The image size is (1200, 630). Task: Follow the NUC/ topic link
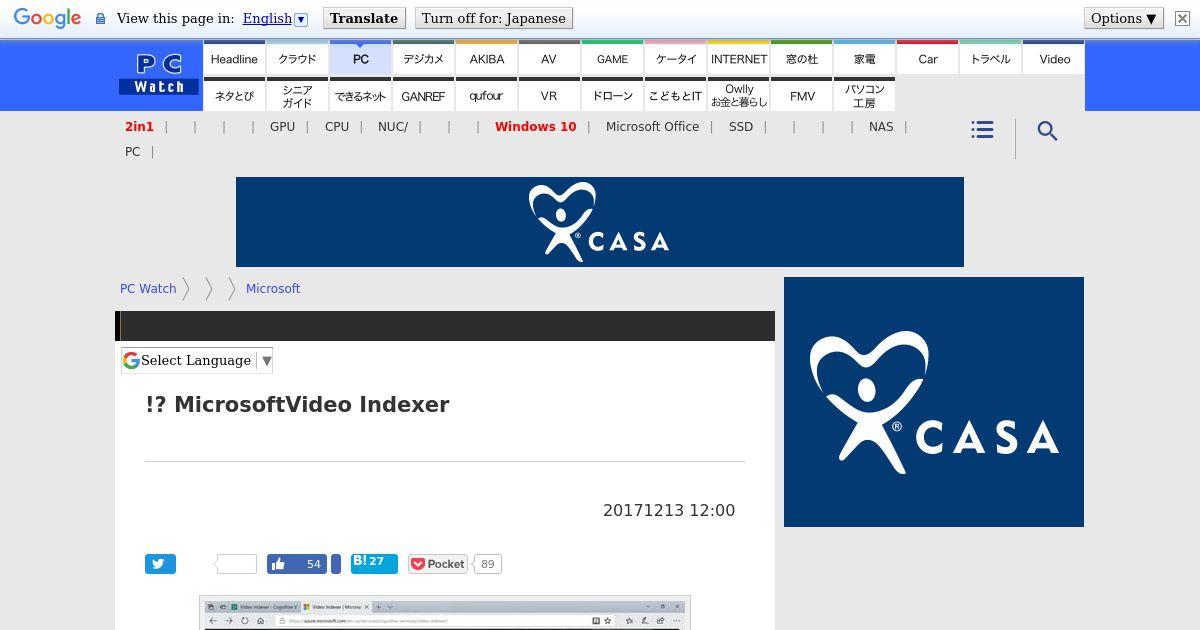[393, 126]
